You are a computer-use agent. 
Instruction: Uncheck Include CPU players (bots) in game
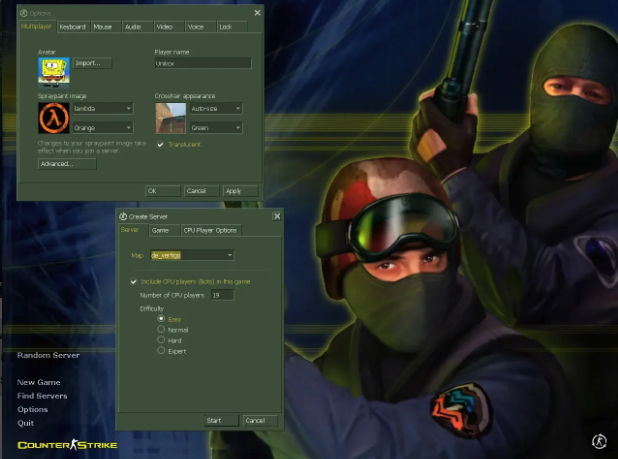click(135, 282)
